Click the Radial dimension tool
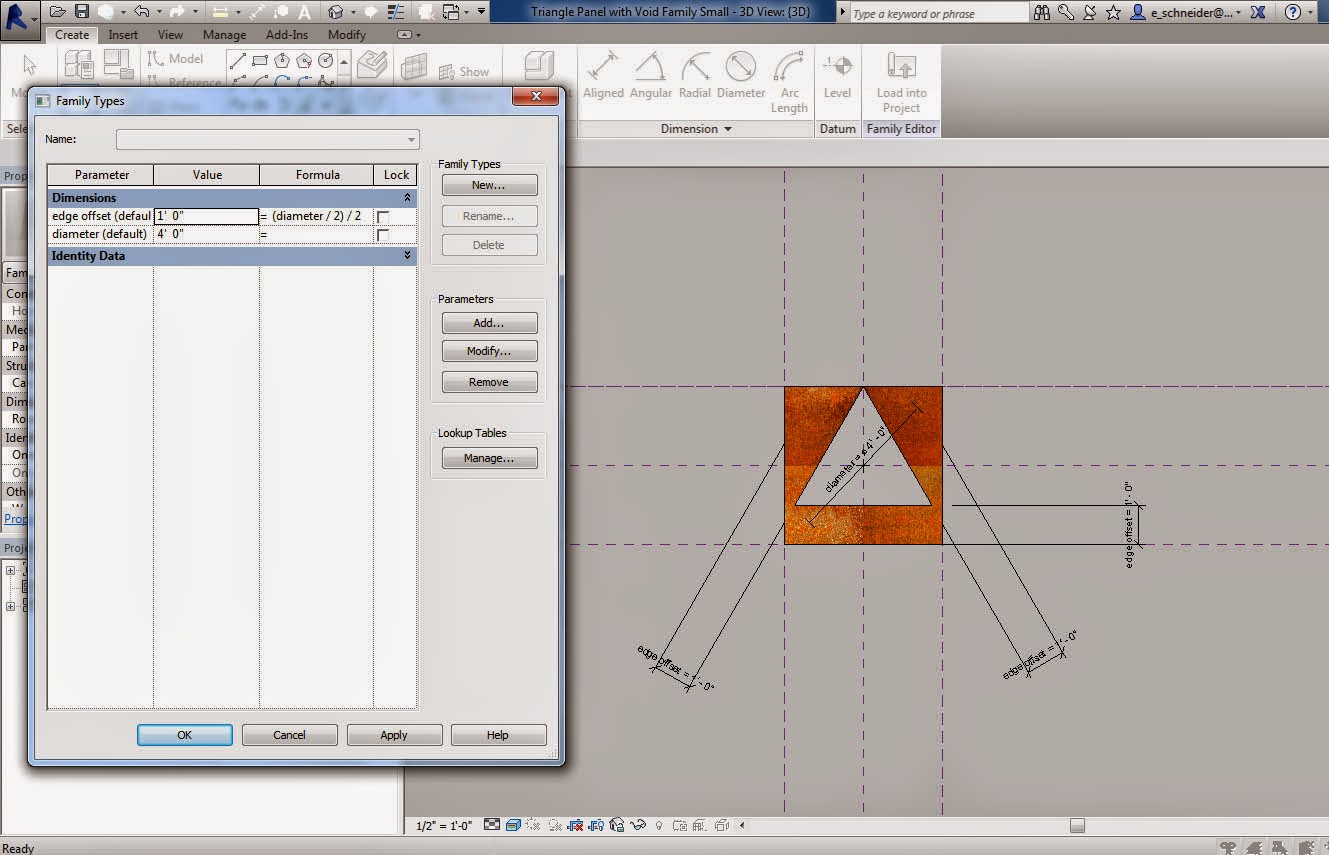This screenshot has width=1329, height=855. point(695,76)
